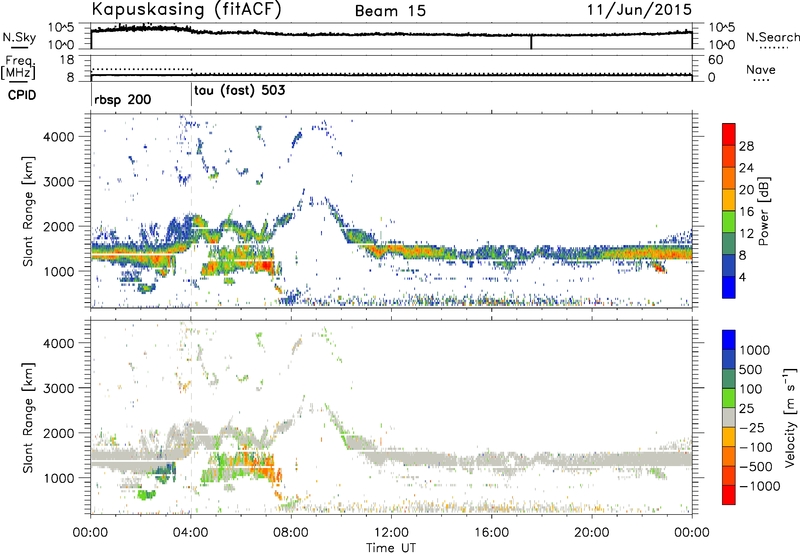The image size is (800, 554).
Task: Click the 'Kapuskasing (fitACF)' plot title
Action: coord(186,9)
